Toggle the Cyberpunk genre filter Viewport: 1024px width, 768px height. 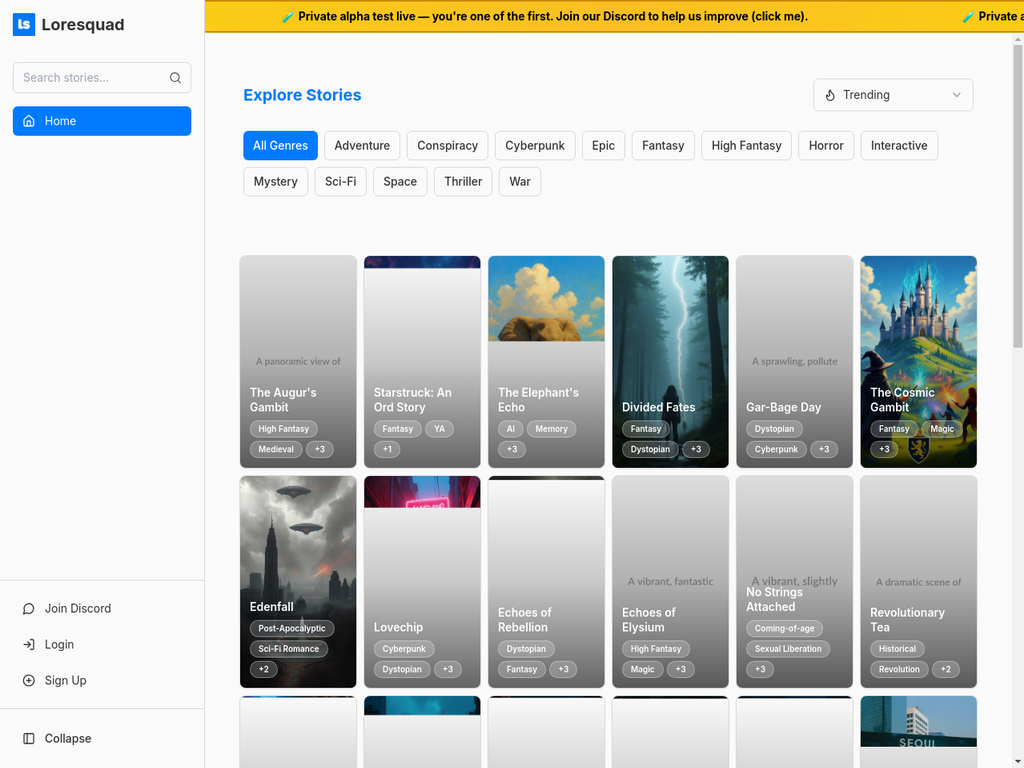click(x=535, y=145)
